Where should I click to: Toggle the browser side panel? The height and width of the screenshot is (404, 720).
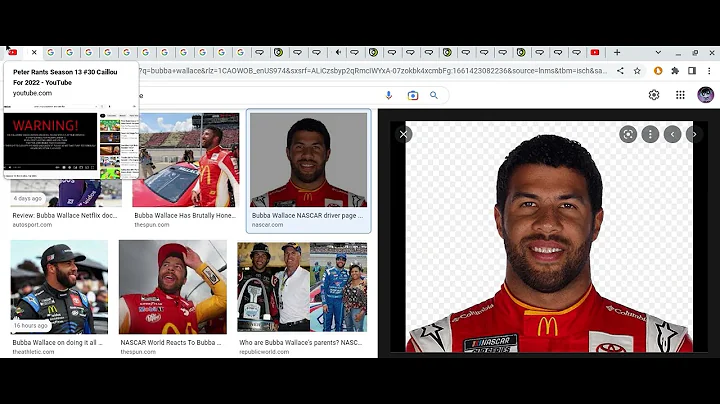coord(692,71)
